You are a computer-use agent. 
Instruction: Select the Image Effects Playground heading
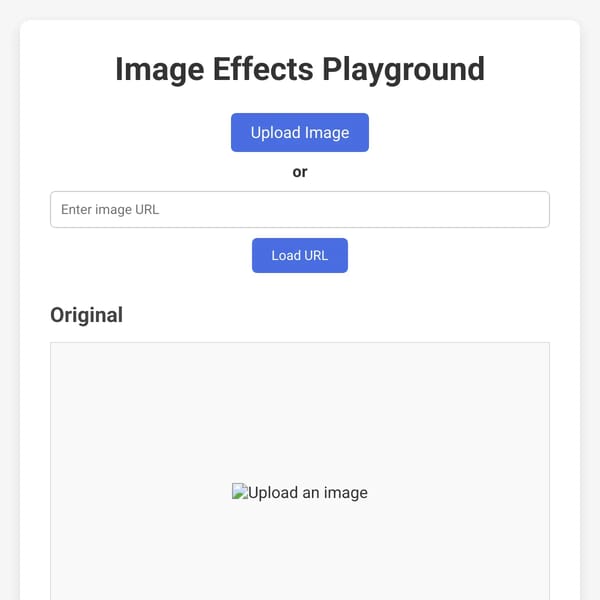tap(300, 70)
